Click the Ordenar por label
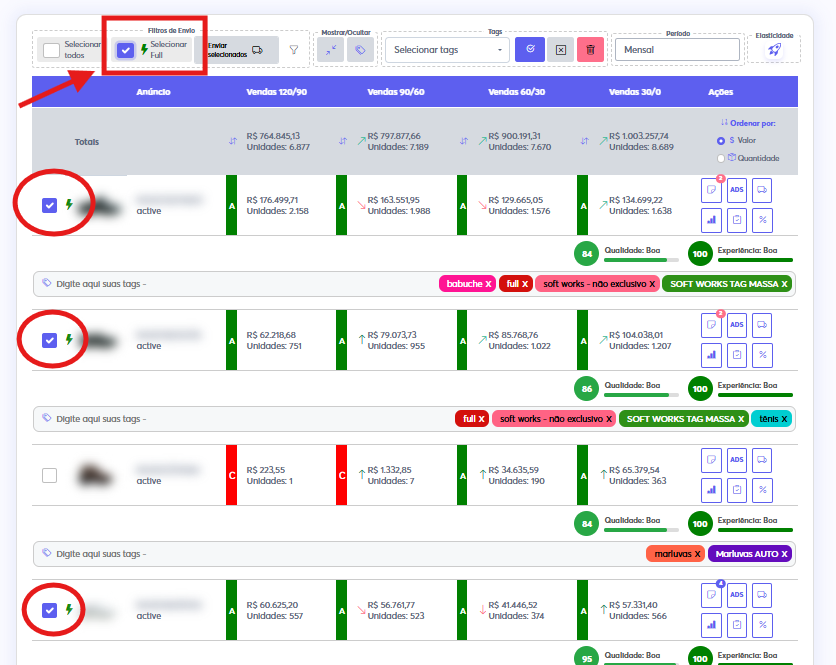The width and height of the screenshot is (836, 665). coord(752,123)
